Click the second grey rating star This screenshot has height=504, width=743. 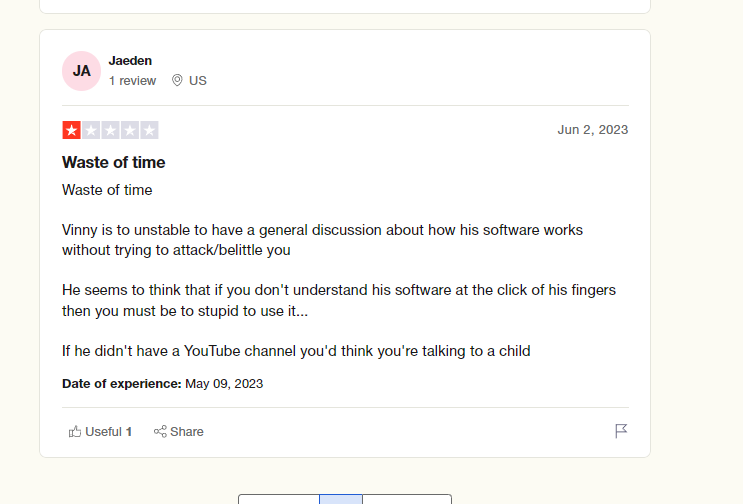[91, 130]
